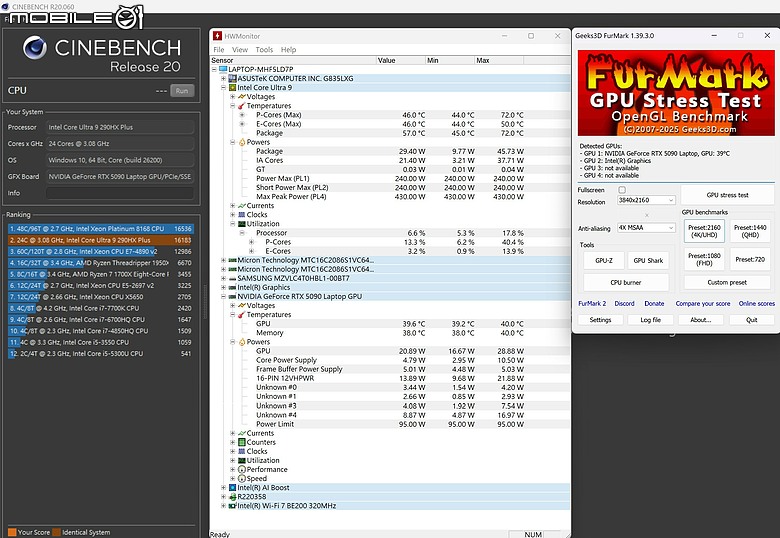Open the Help menu in HWMonitor
The image size is (780, 538).
pyautogui.click(x=289, y=50)
